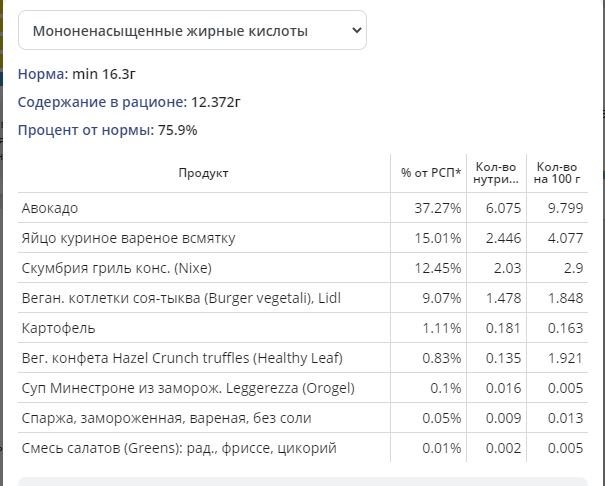Select Спаржа, замороженная, вареная row
Image resolution: width=605 pixels, height=486 pixels.
click(303, 418)
